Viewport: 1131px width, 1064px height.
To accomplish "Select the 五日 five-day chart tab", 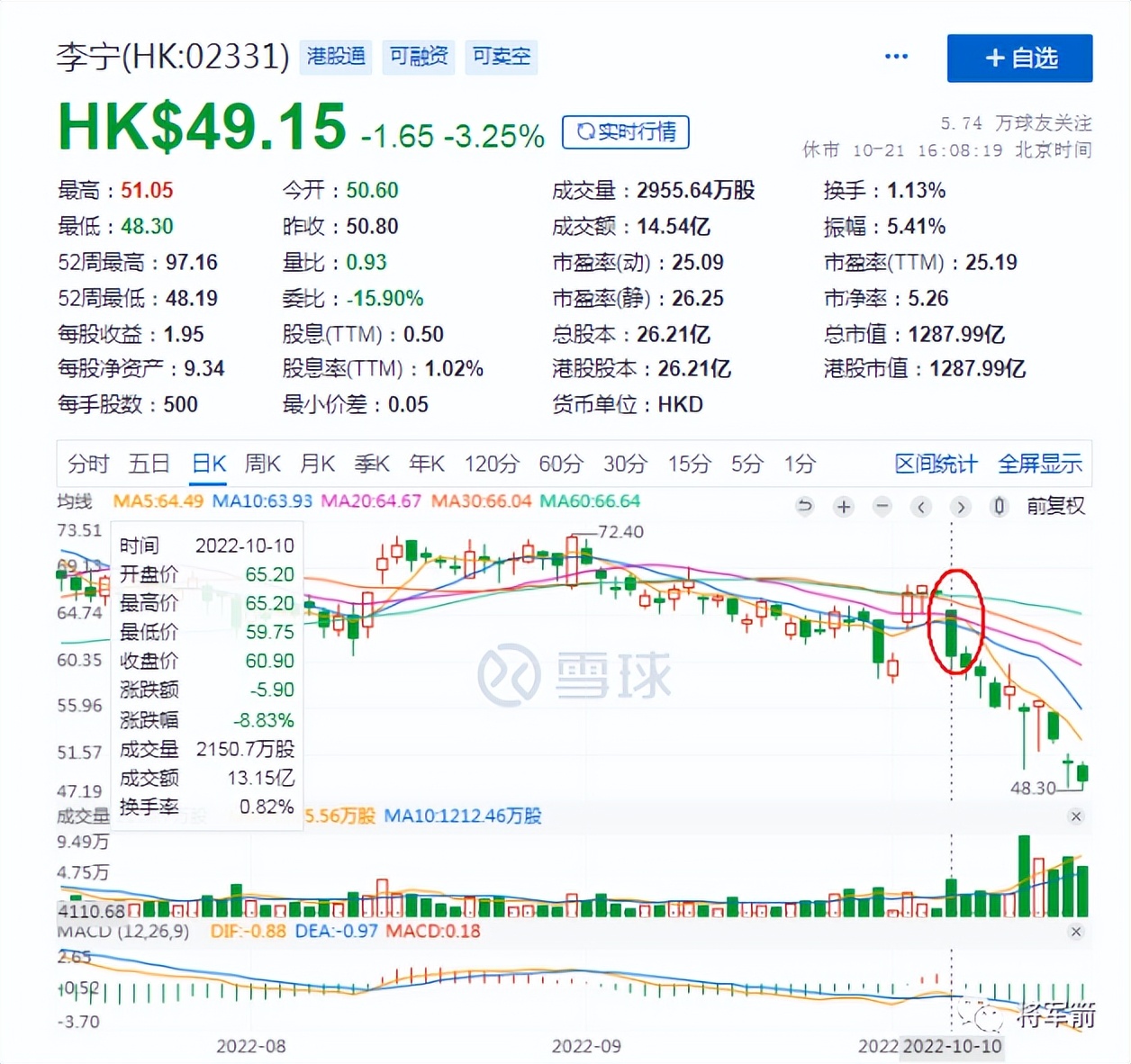I will (x=149, y=464).
